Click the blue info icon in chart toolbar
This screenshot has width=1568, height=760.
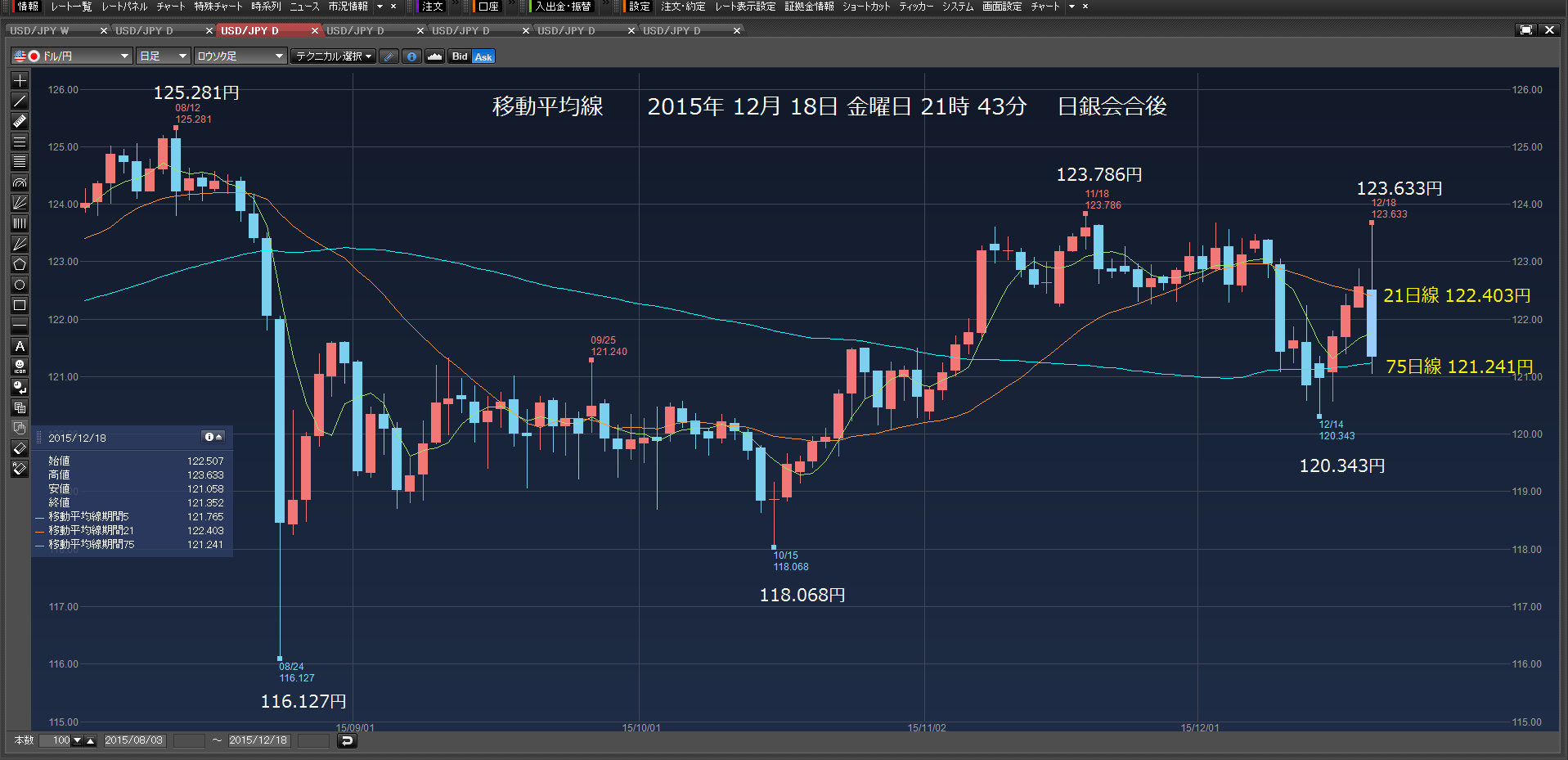[411, 56]
